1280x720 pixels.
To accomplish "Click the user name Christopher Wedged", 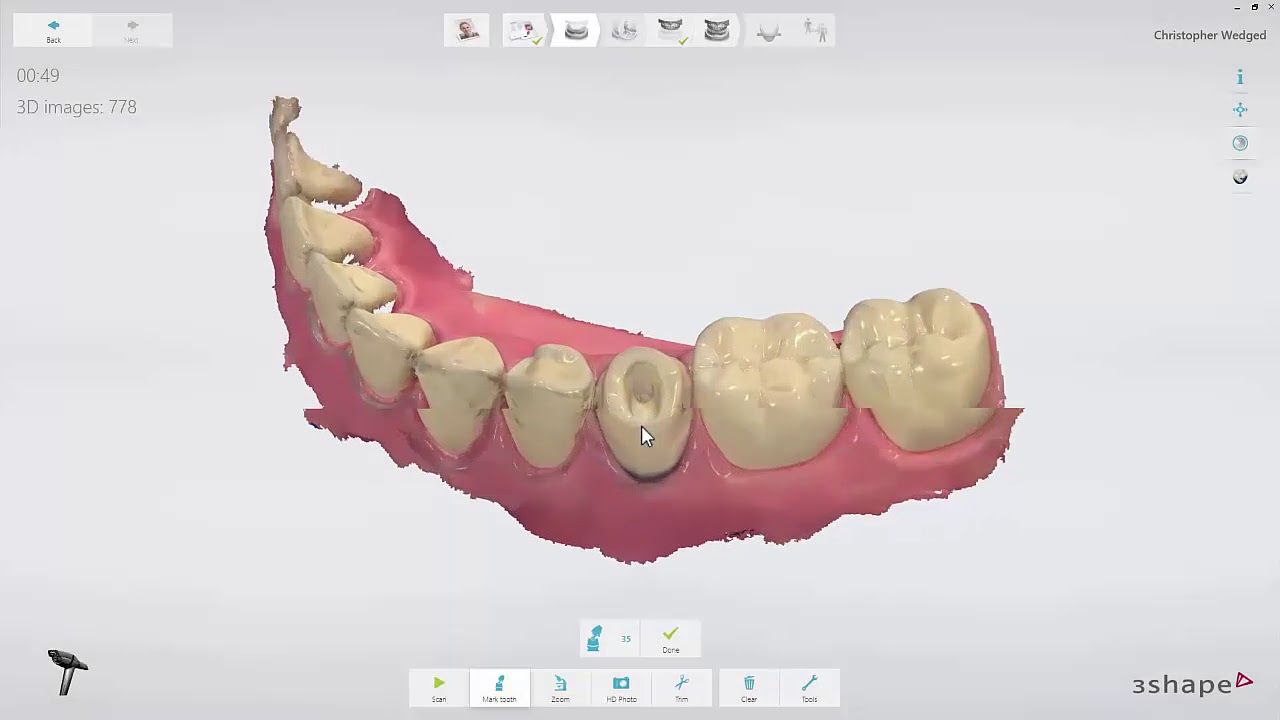I will pos(1210,35).
